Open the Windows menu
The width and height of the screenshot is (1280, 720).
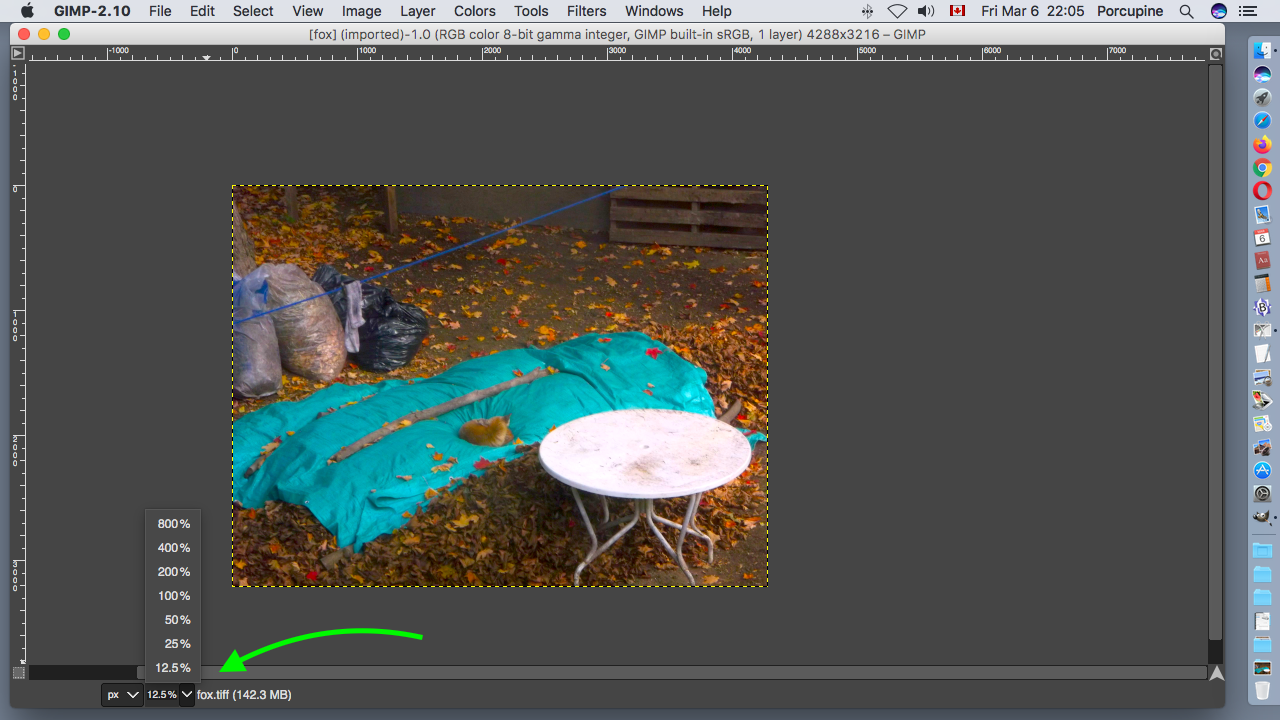(x=654, y=11)
